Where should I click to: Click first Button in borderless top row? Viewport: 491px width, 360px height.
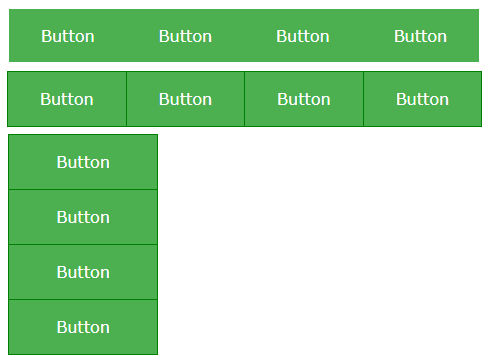point(68,36)
